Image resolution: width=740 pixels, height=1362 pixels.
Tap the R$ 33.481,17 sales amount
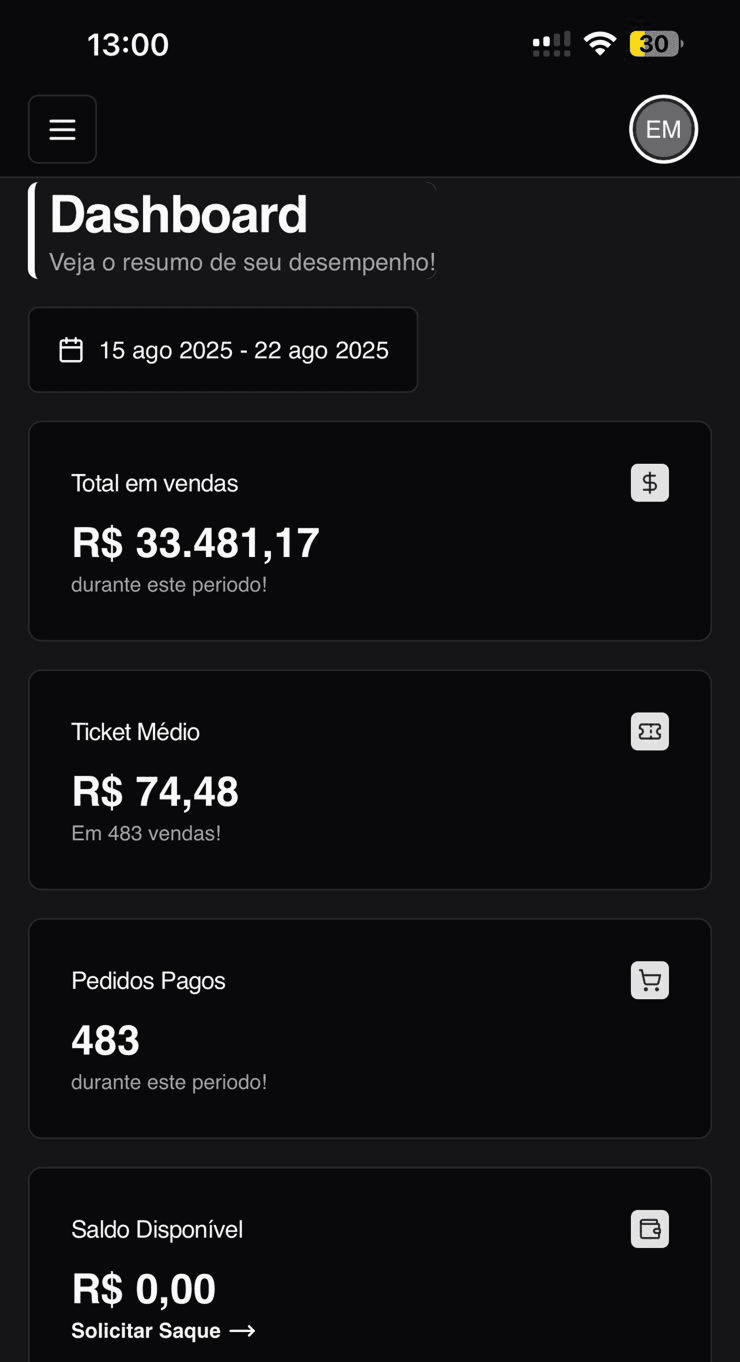[x=196, y=543]
